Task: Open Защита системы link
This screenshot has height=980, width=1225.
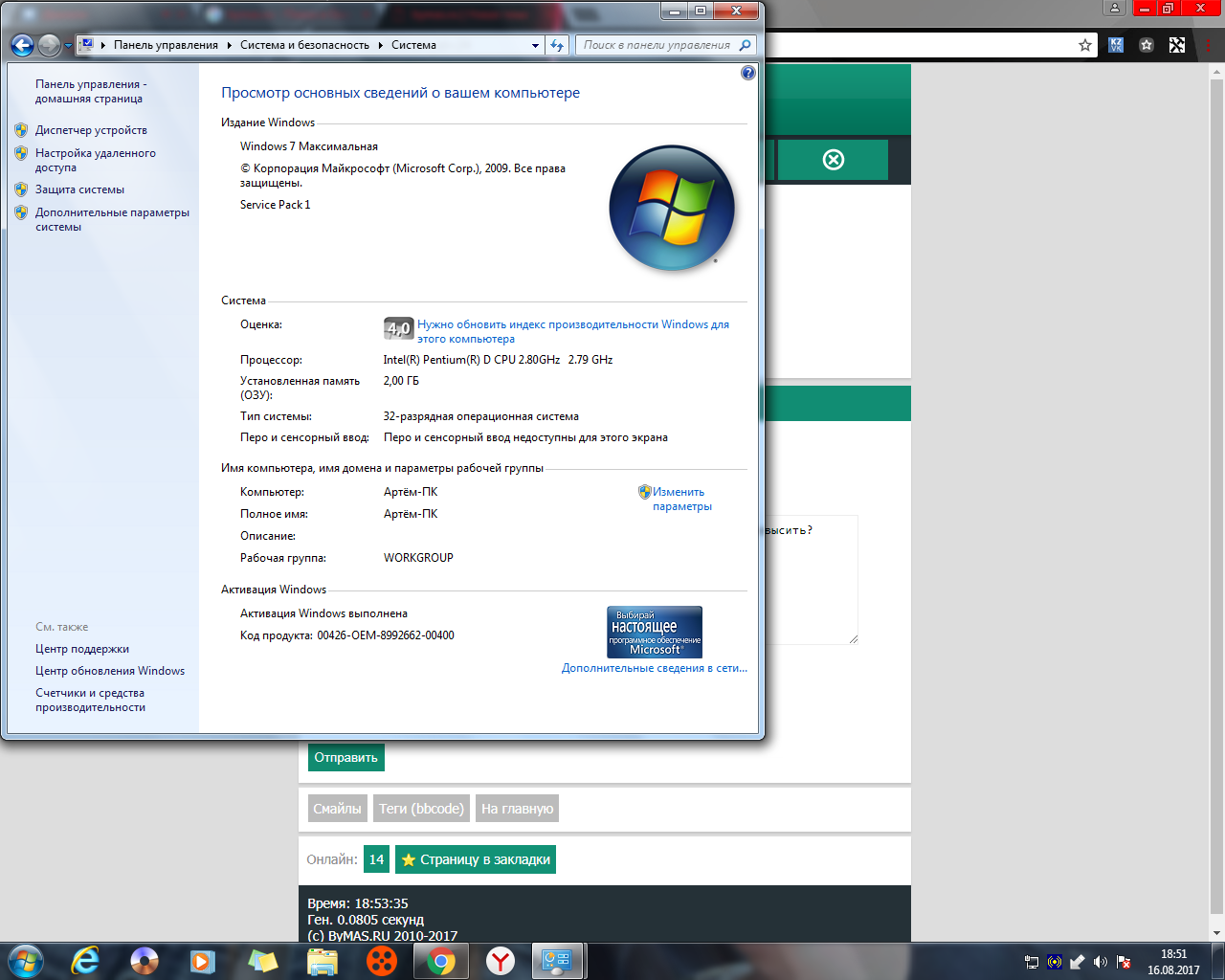Action: pos(79,189)
